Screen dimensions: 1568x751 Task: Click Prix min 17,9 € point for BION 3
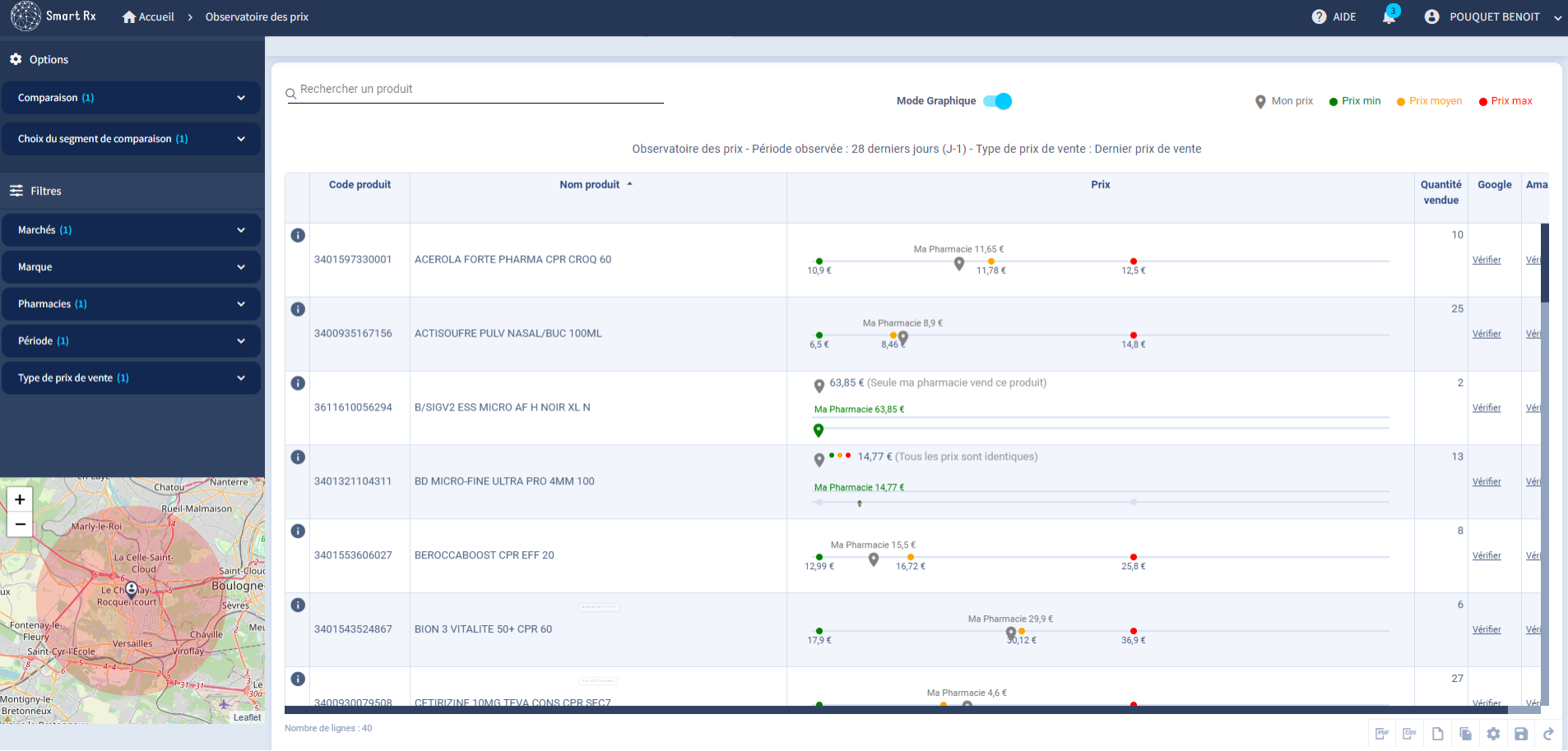(x=819, y=632)
